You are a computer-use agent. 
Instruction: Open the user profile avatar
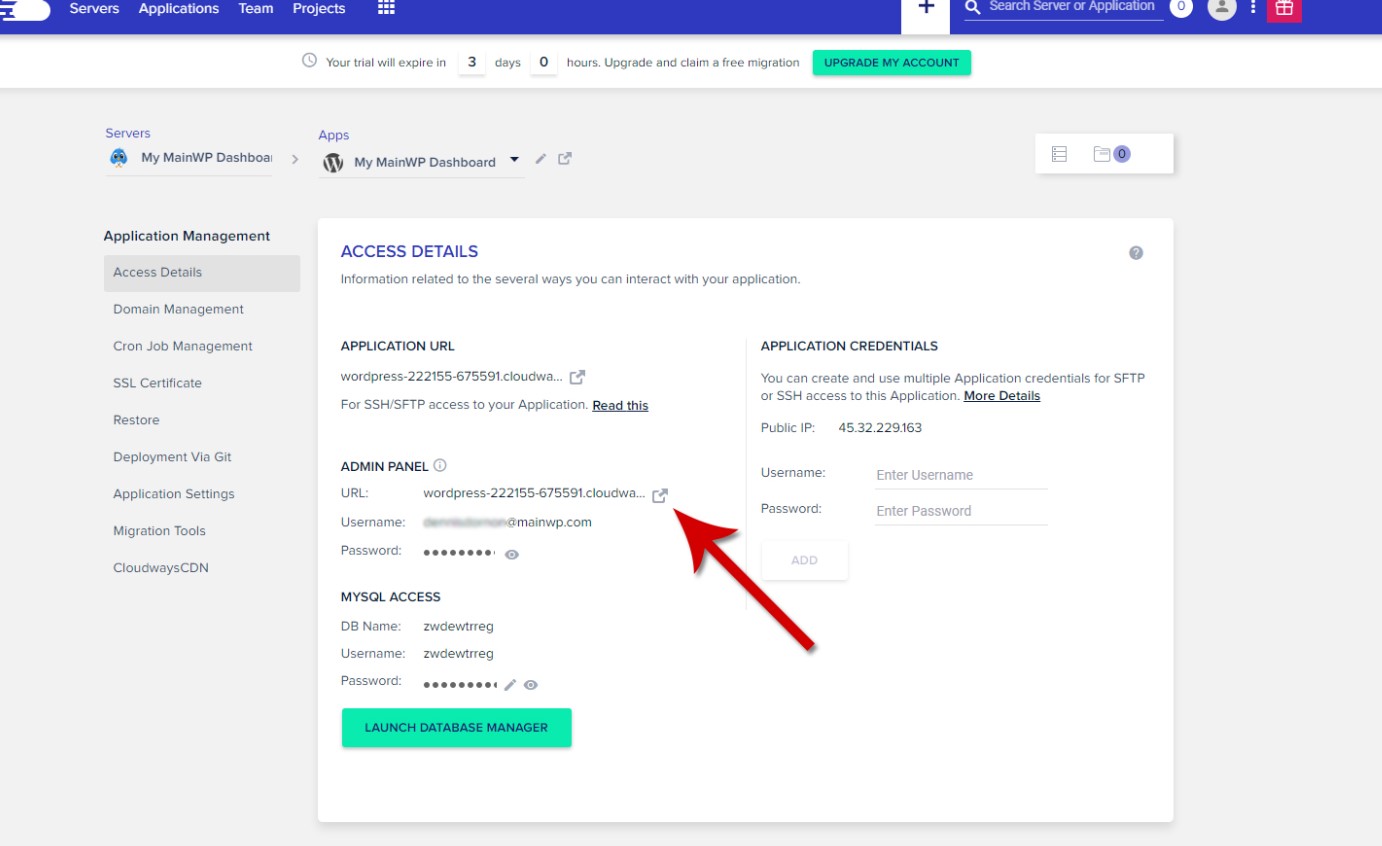click(x=1222, y=8)
